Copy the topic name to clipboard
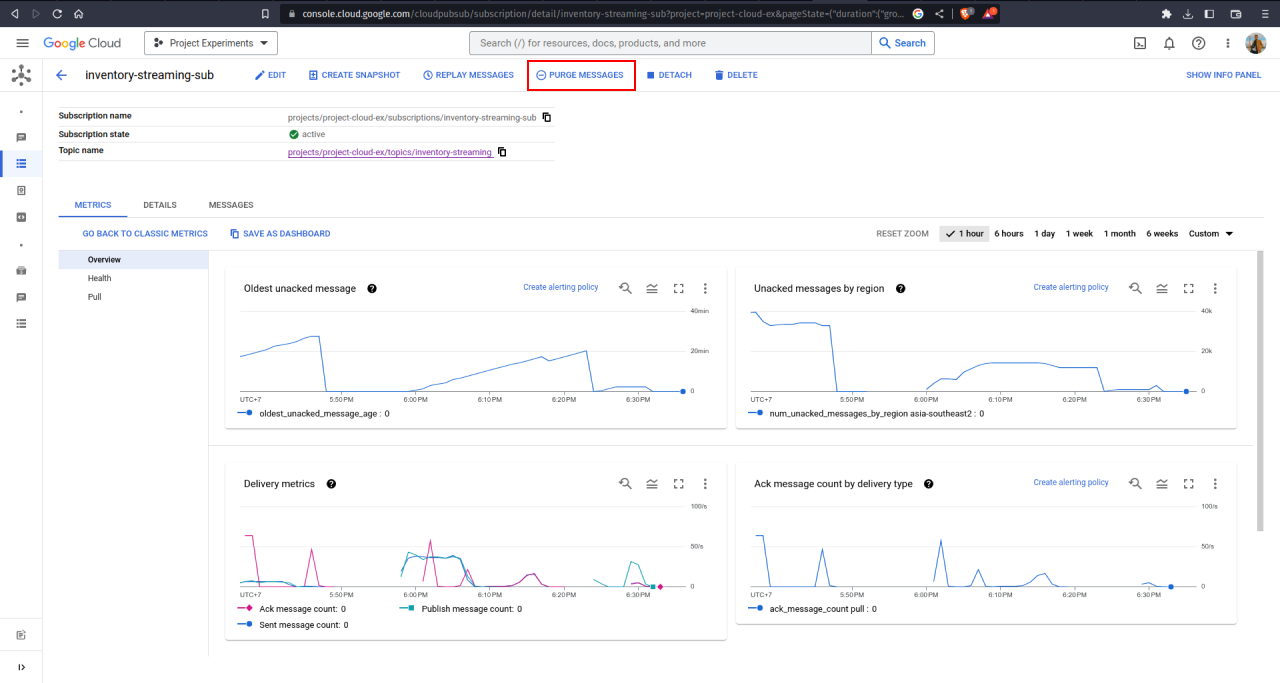Screen dimensions: 1280x683 click(502, 152)
